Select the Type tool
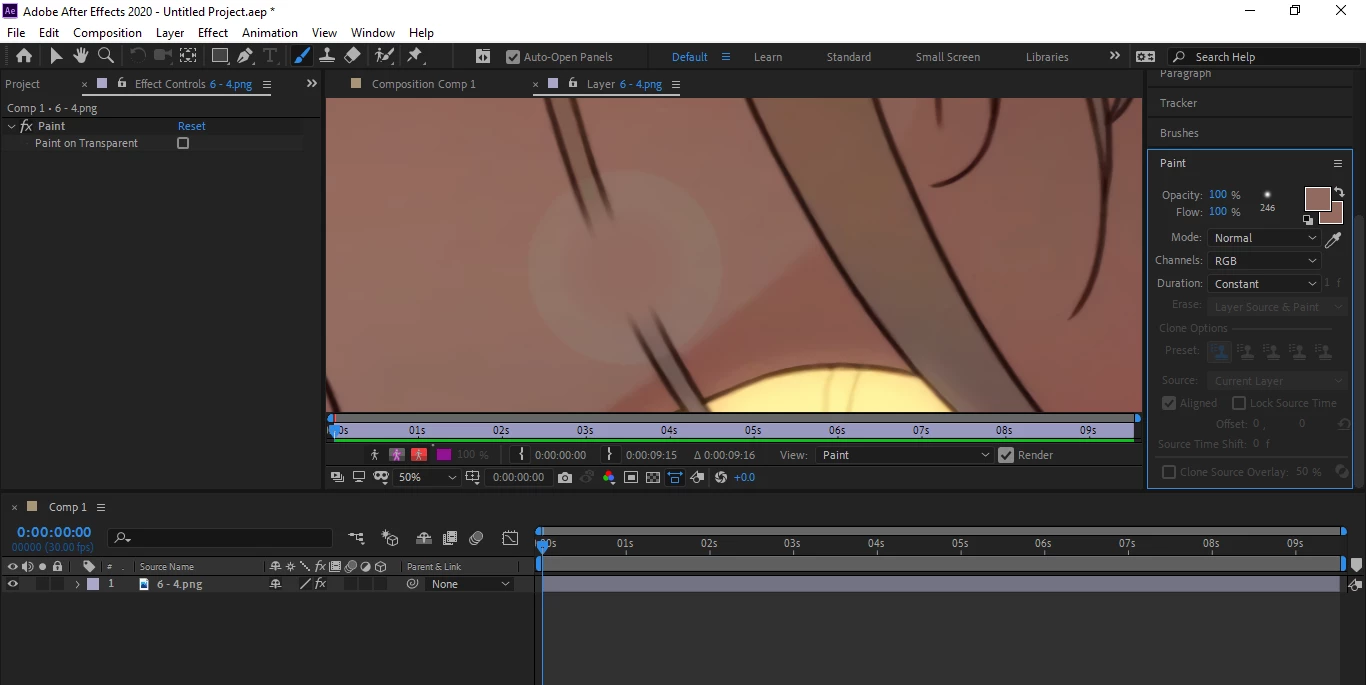The width and height of the screenshot is (1366, 685). (270, 56)
